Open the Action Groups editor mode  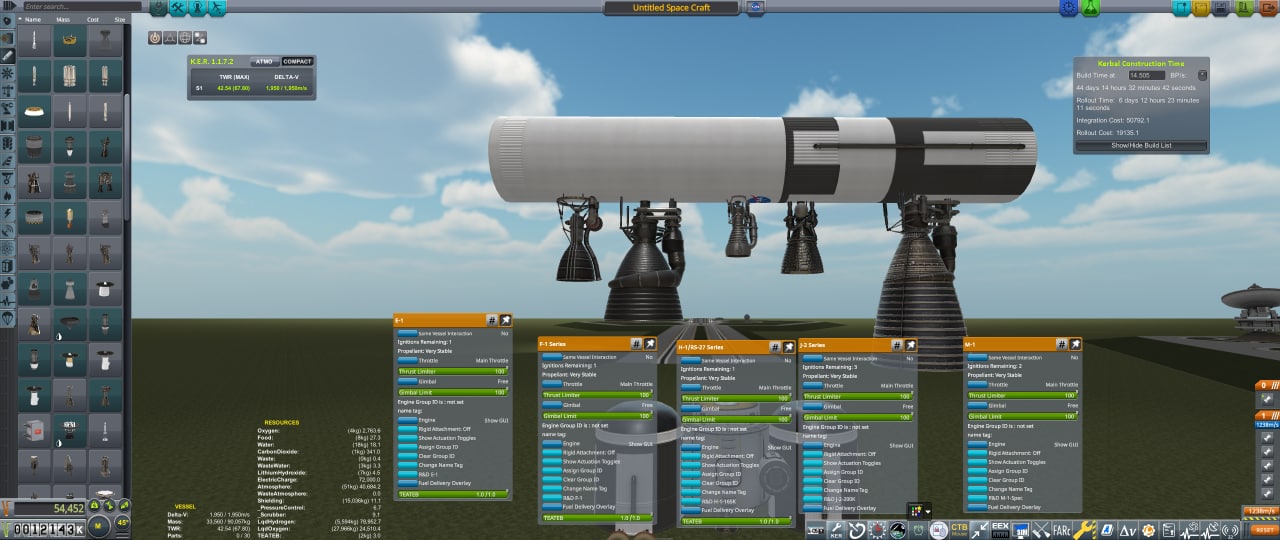click(178, 8)
